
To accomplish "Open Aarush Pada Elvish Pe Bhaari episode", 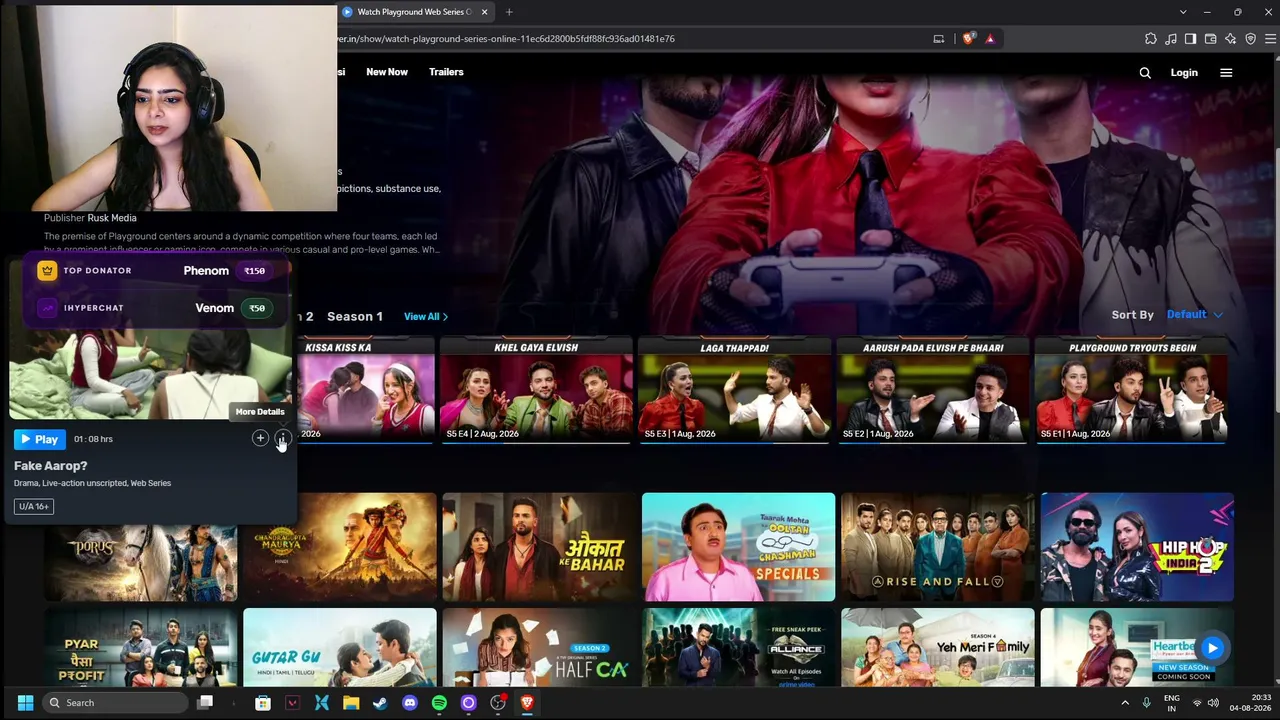I will (x=933, y=390).
